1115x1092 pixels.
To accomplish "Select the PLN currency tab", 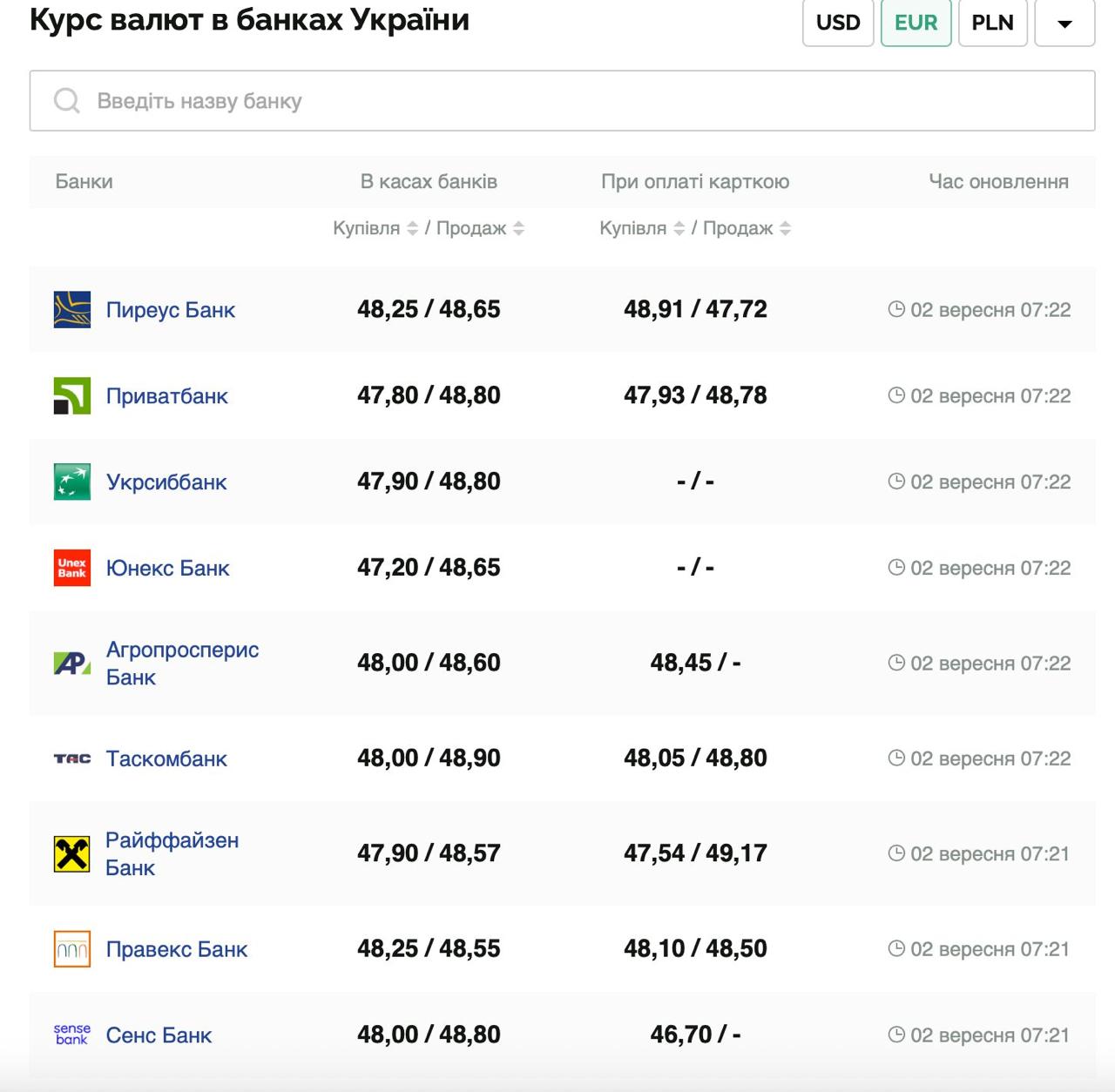I will click(x=992, y=24).
